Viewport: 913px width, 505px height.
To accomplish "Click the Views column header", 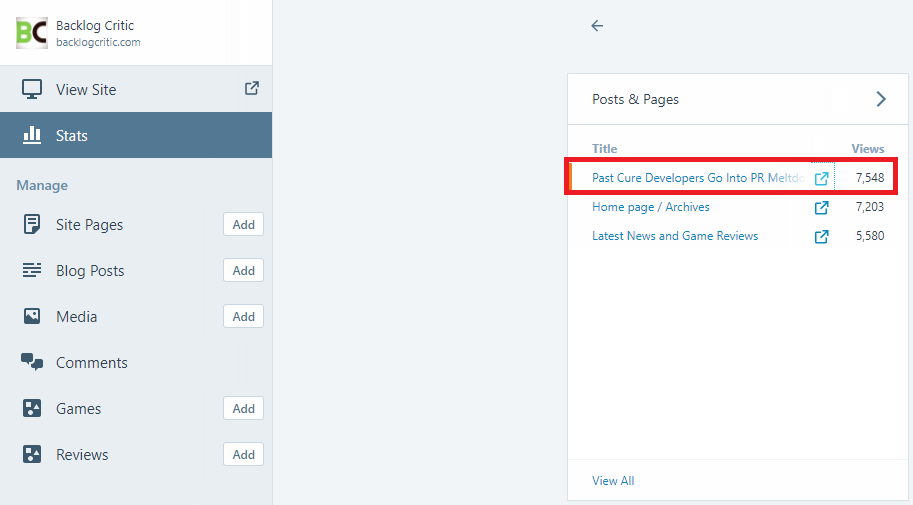I will tap(868, 149).
